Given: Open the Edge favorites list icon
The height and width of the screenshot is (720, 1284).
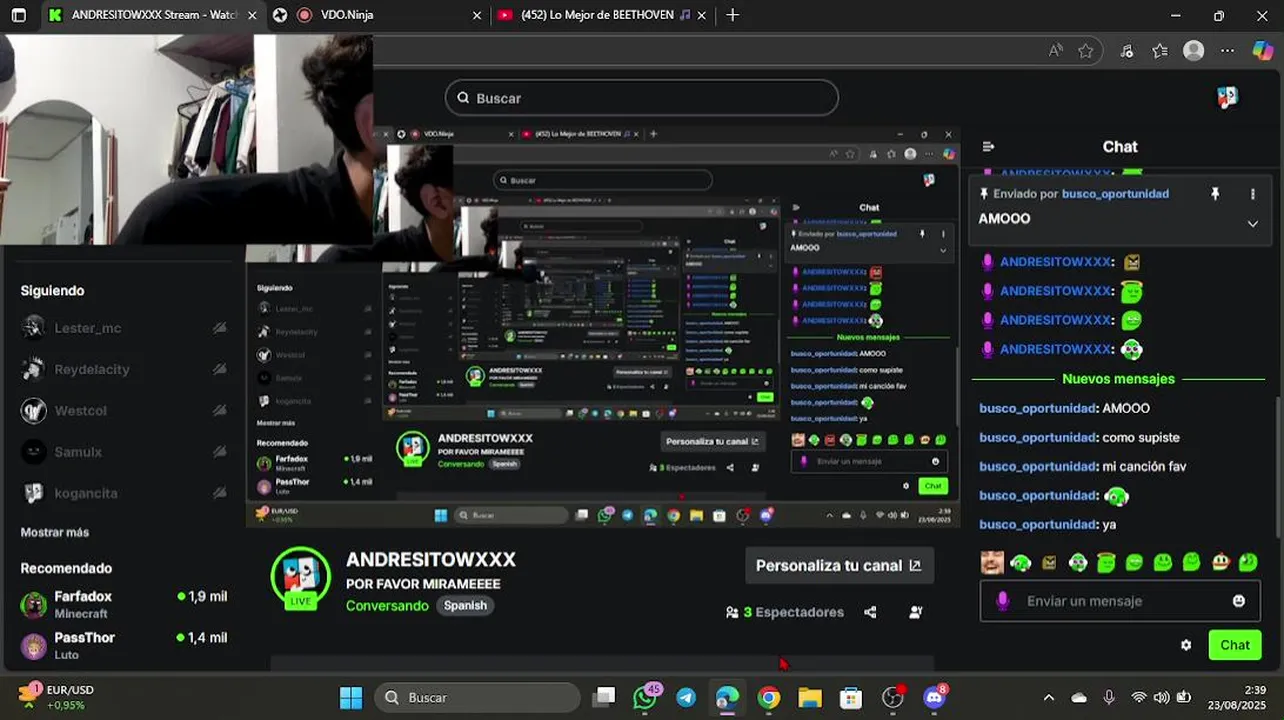Looking at the screenshot, I should coord(1160,51).
